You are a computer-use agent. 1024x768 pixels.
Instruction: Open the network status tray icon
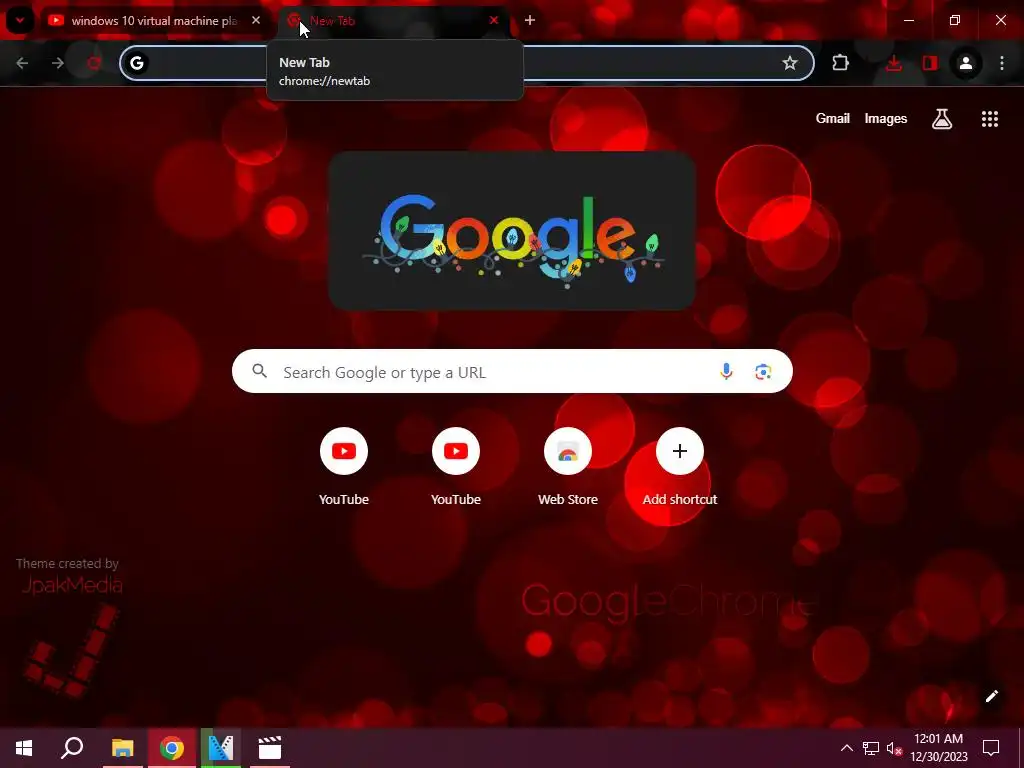point(871,748)
